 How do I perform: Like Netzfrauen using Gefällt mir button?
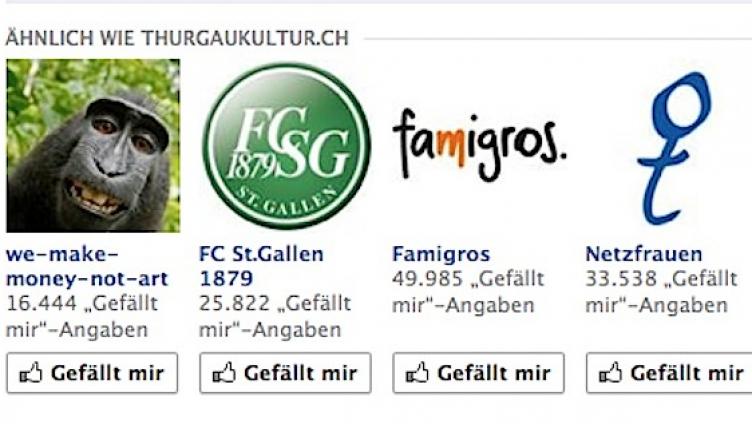click(669, 373)
